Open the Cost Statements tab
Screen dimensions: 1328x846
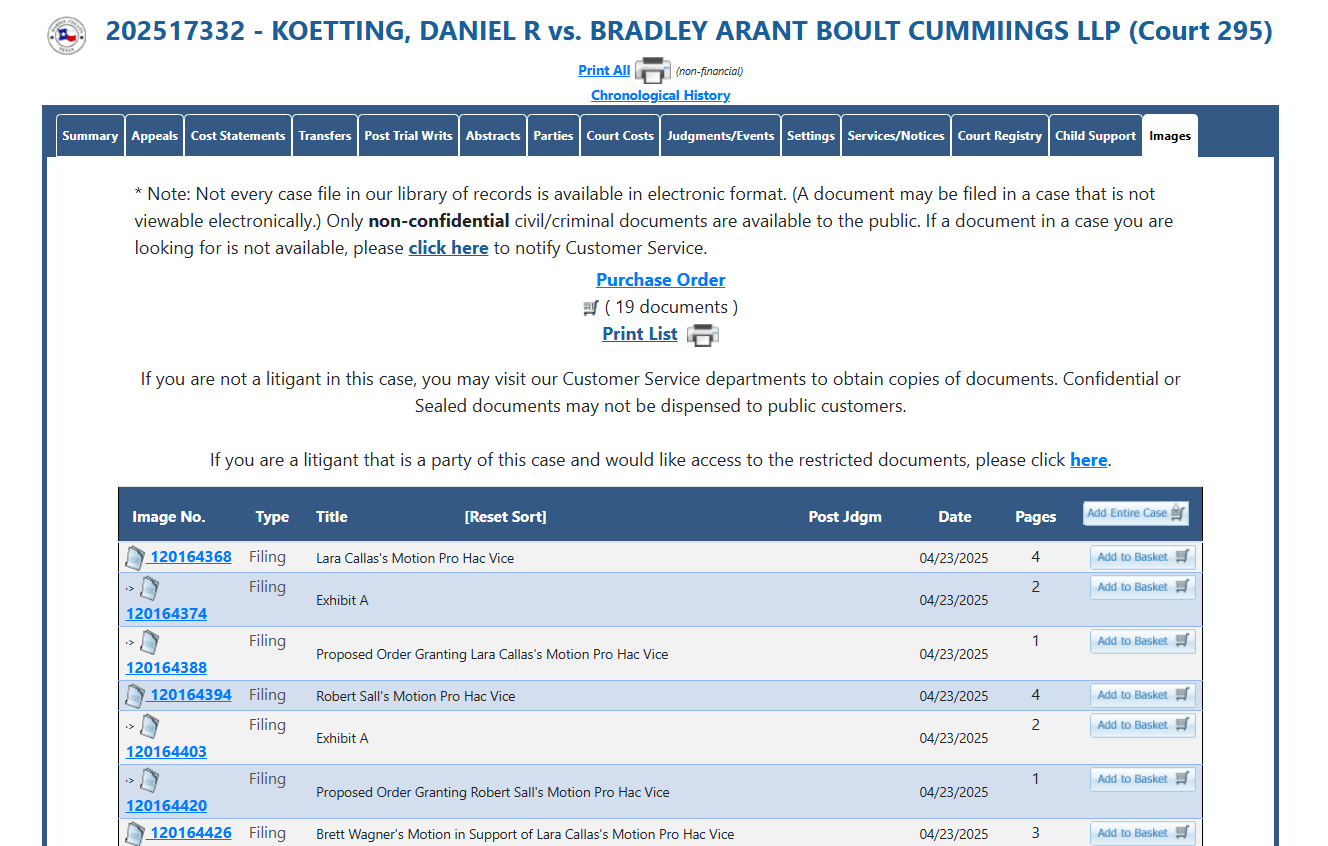tap(238, 136)
